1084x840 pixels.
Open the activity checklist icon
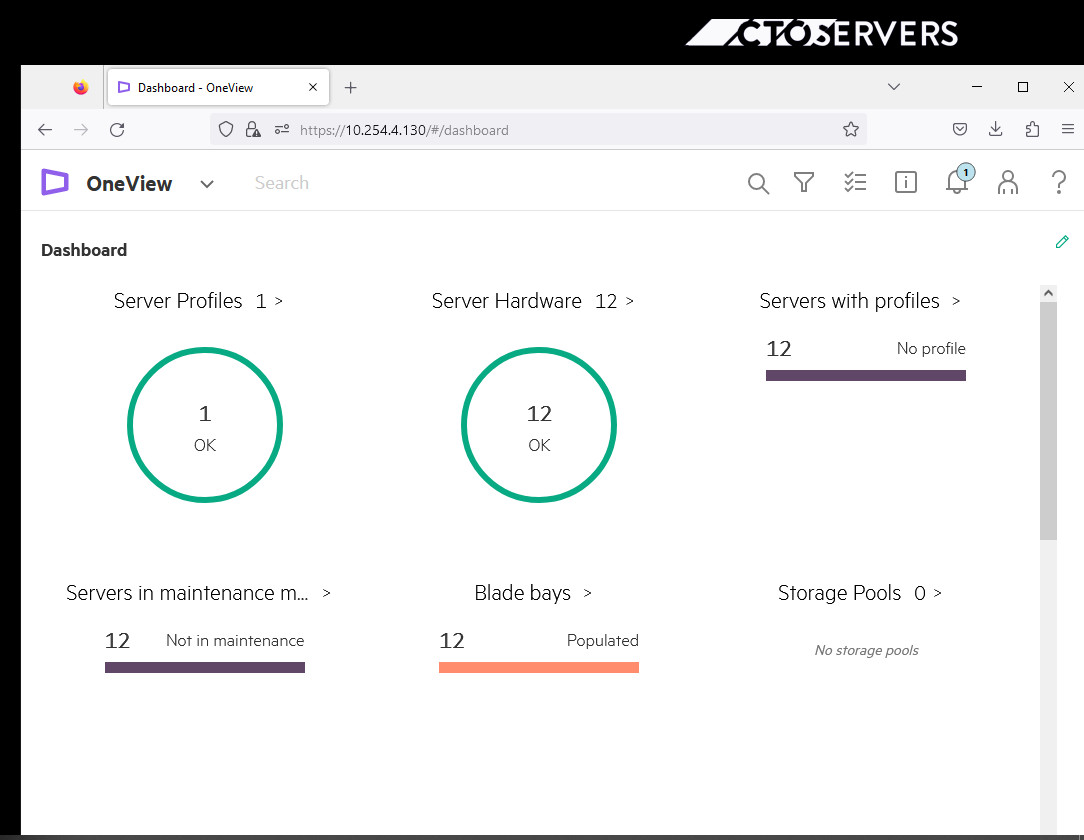tap(855, 183)
